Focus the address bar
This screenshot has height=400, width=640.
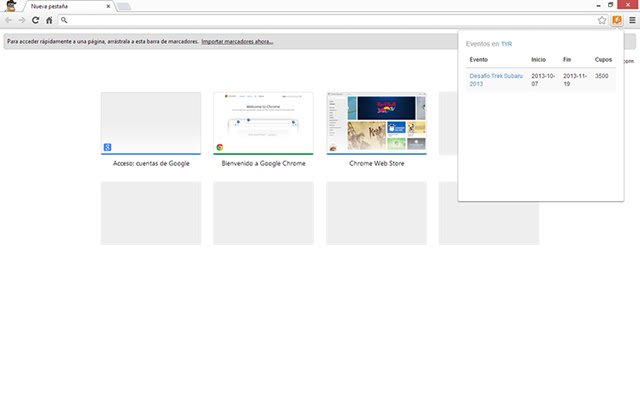tap(331, 20)
